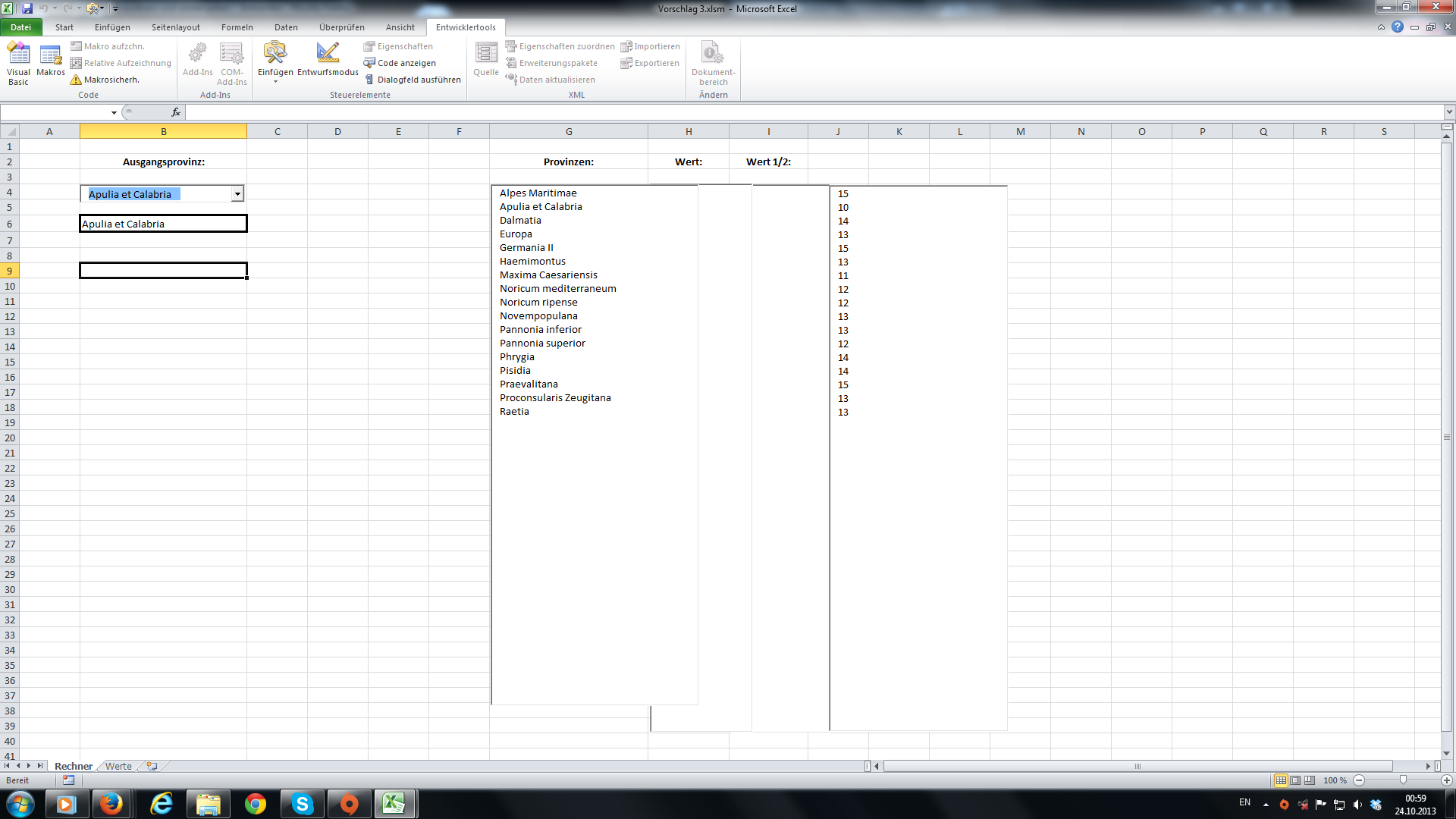Switch to Normal view in the status bar
This screenshot has height=819, width=1456.
click(x=1281, y=780)
